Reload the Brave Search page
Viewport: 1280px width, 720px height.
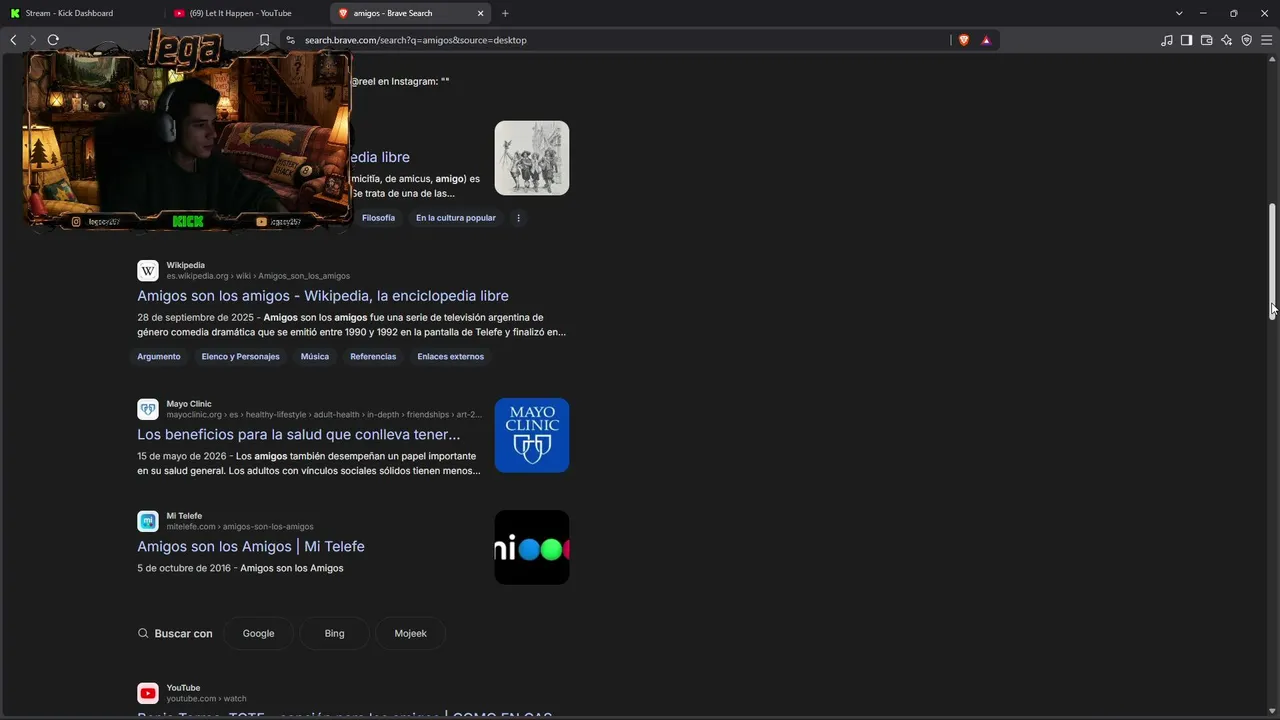pyautogui.click(x=53, y=40)
